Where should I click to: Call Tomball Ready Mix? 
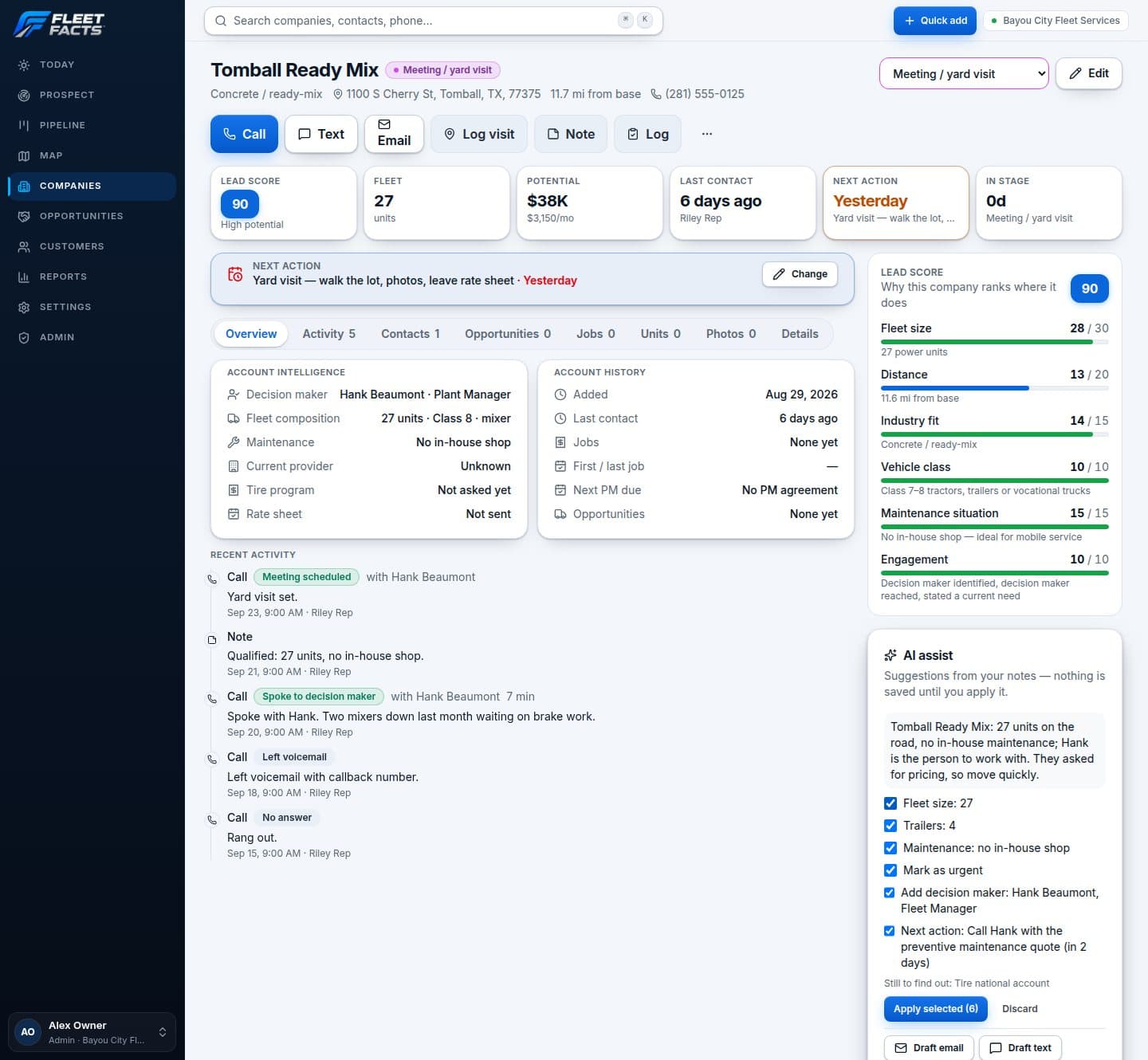pyautogui.click(x=244, y=134)
